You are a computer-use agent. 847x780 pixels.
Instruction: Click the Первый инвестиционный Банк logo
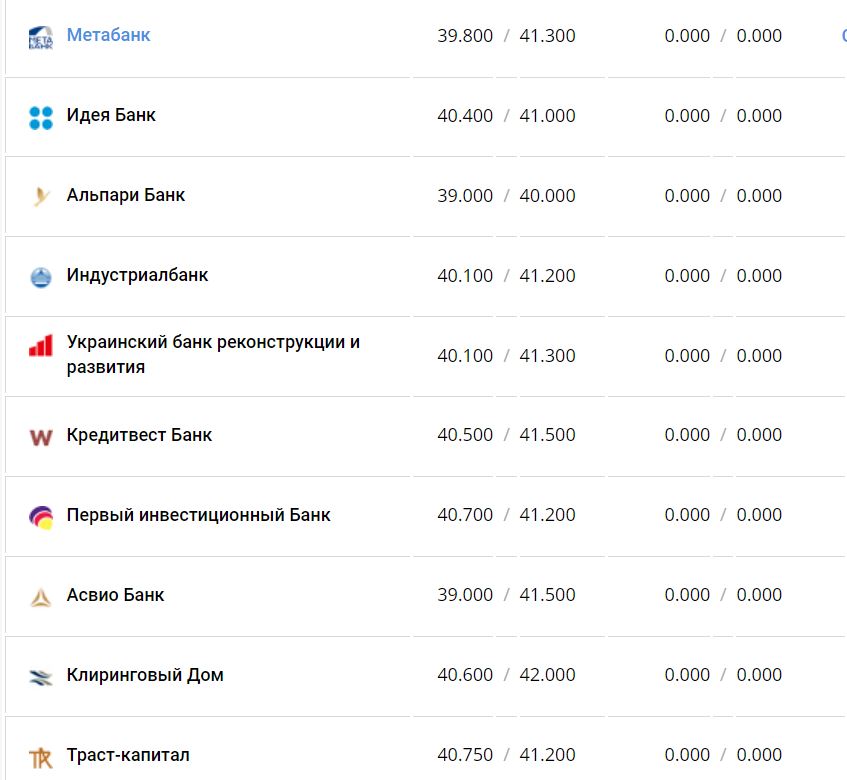(40, 517)
